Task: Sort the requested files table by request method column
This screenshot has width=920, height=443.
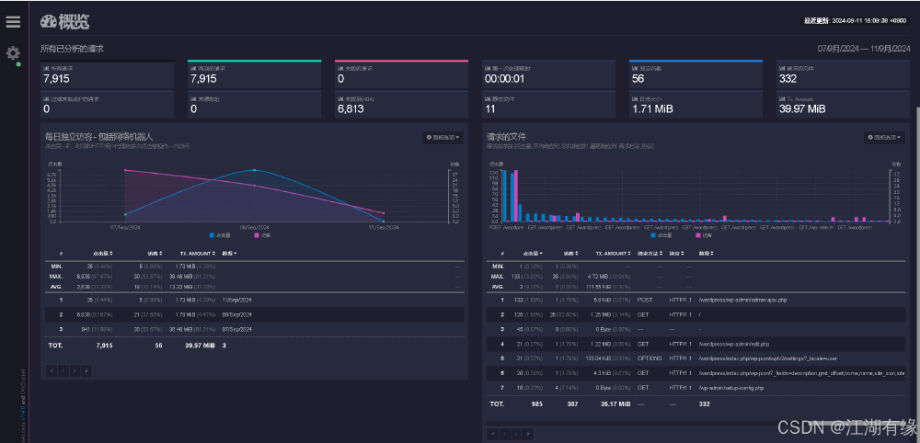Action: coord(650,253)
